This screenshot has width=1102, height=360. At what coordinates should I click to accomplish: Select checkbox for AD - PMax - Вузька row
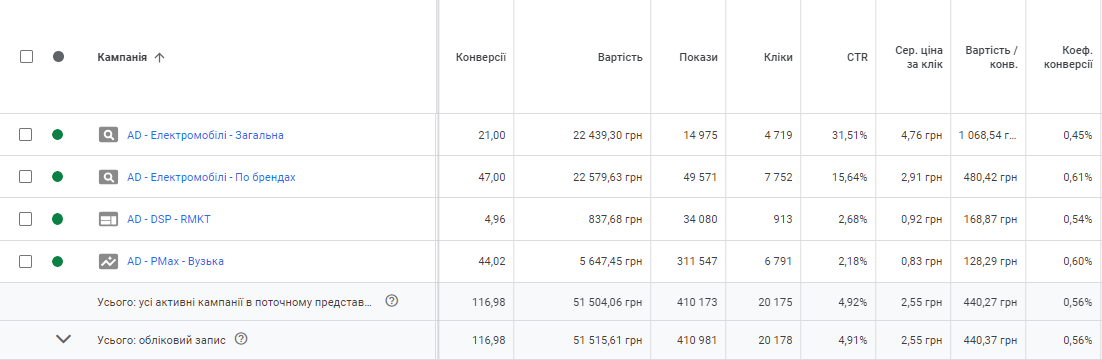pyautogui.click(x=25, y=262)
